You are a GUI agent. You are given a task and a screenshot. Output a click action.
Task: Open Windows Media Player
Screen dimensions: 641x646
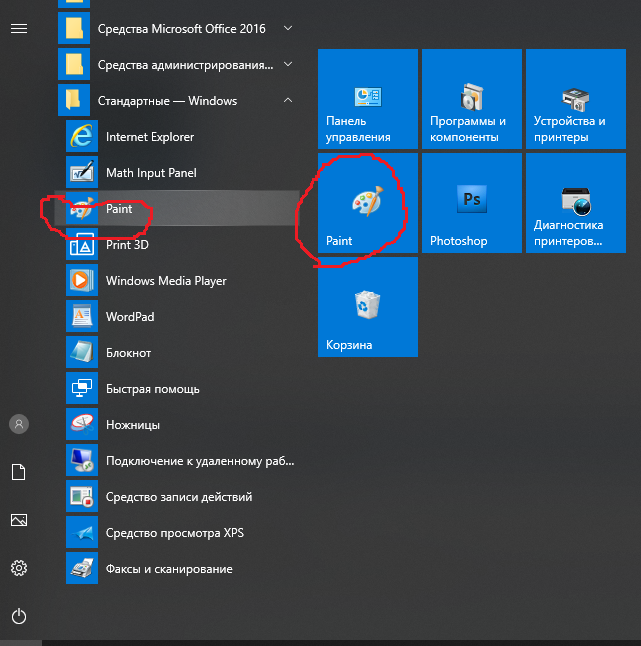click(166, 281)
